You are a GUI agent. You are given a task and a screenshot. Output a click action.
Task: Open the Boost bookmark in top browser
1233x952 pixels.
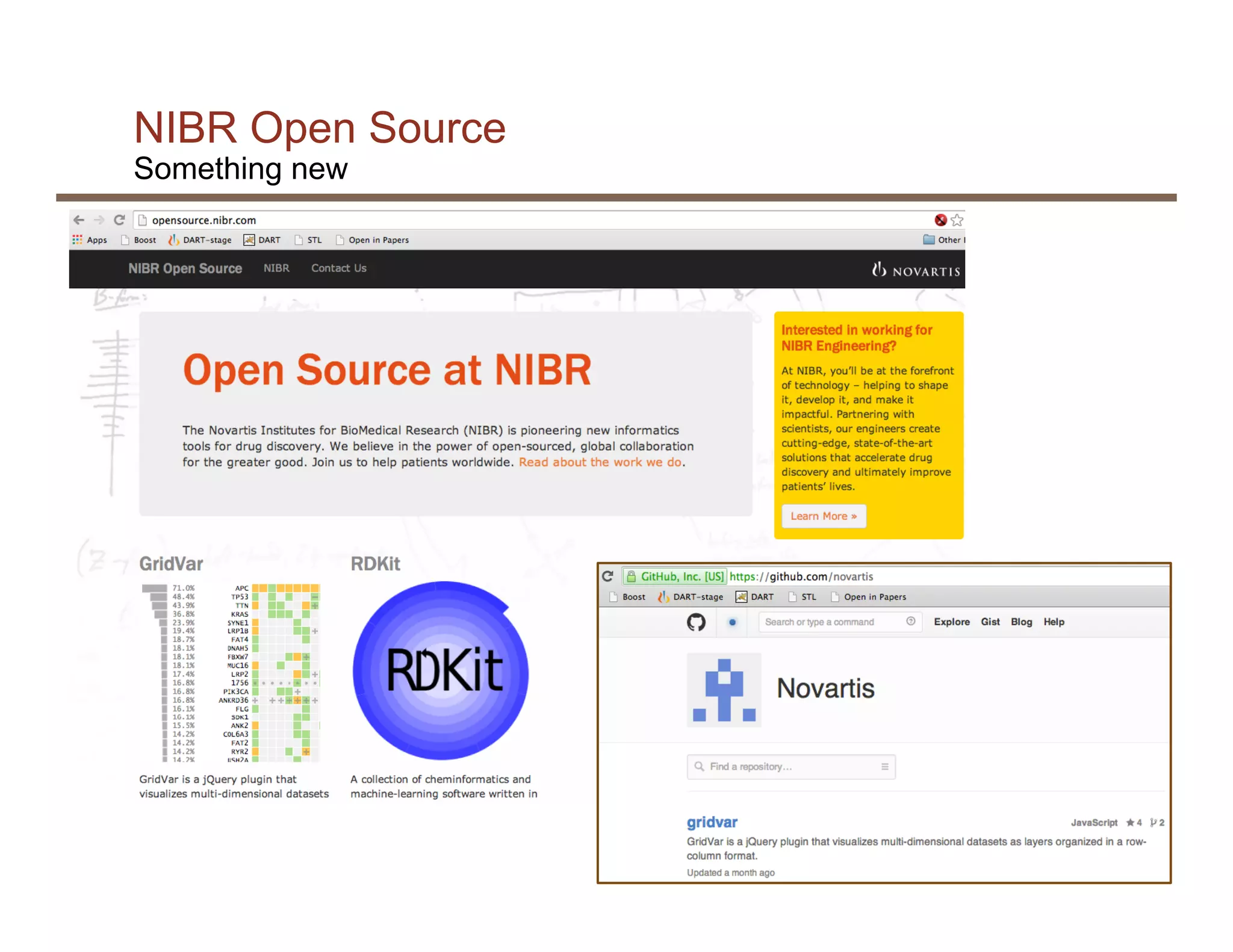click(x=138, y=240)
